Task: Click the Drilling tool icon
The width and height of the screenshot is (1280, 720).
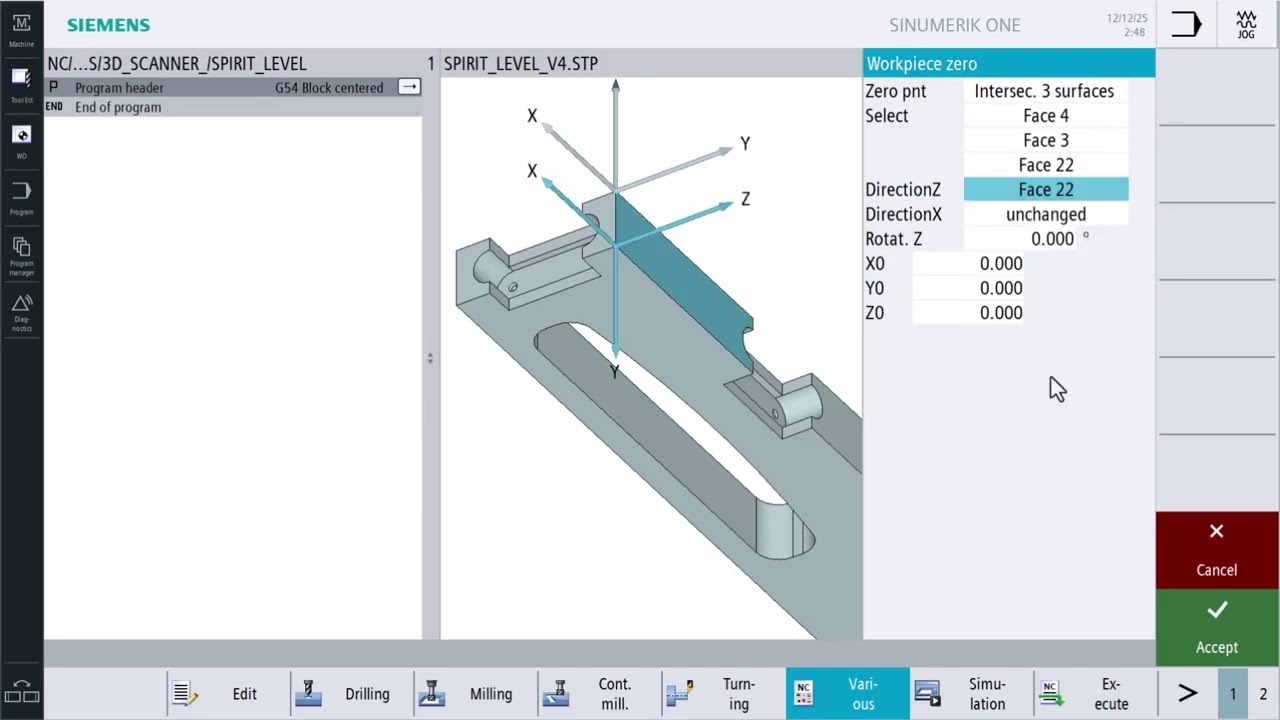Action: (308, 693)
